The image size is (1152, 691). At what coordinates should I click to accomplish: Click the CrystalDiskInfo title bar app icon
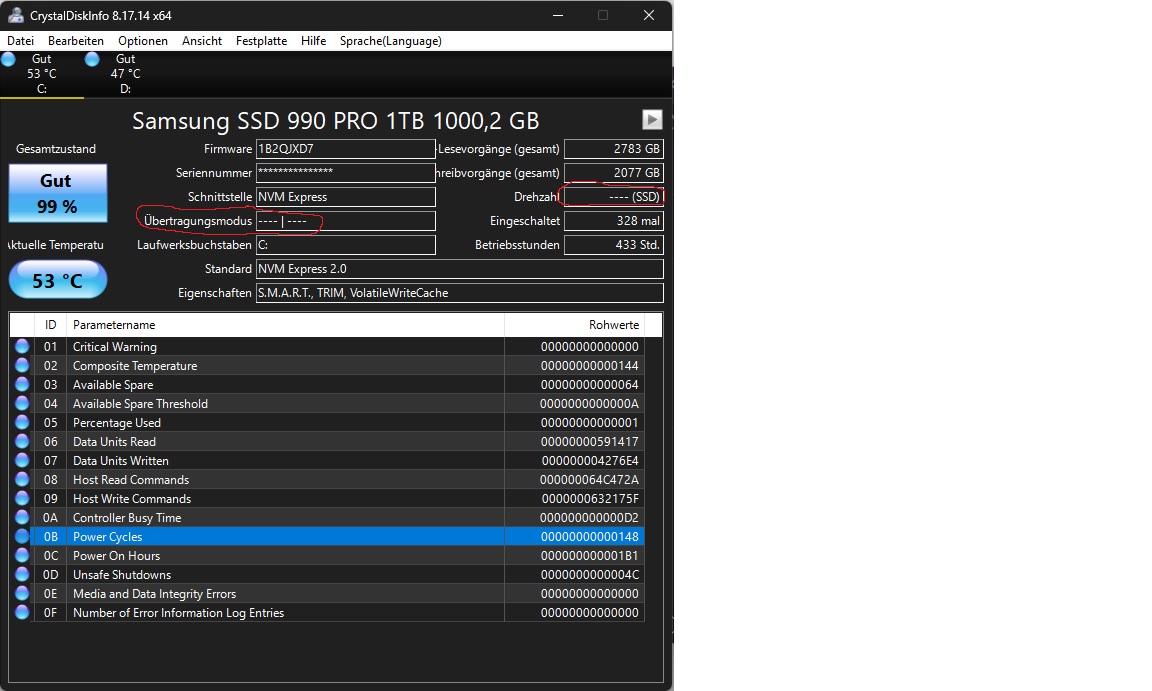[15, 15]
